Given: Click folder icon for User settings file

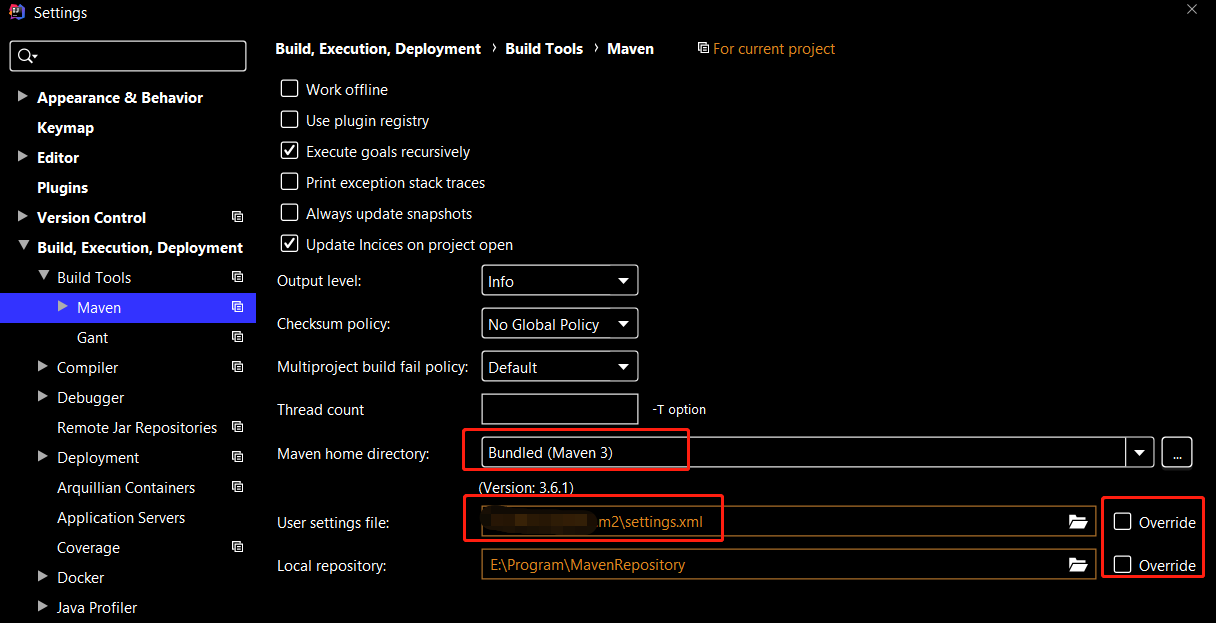Looking at the screenshot, I should point(1077,522).
